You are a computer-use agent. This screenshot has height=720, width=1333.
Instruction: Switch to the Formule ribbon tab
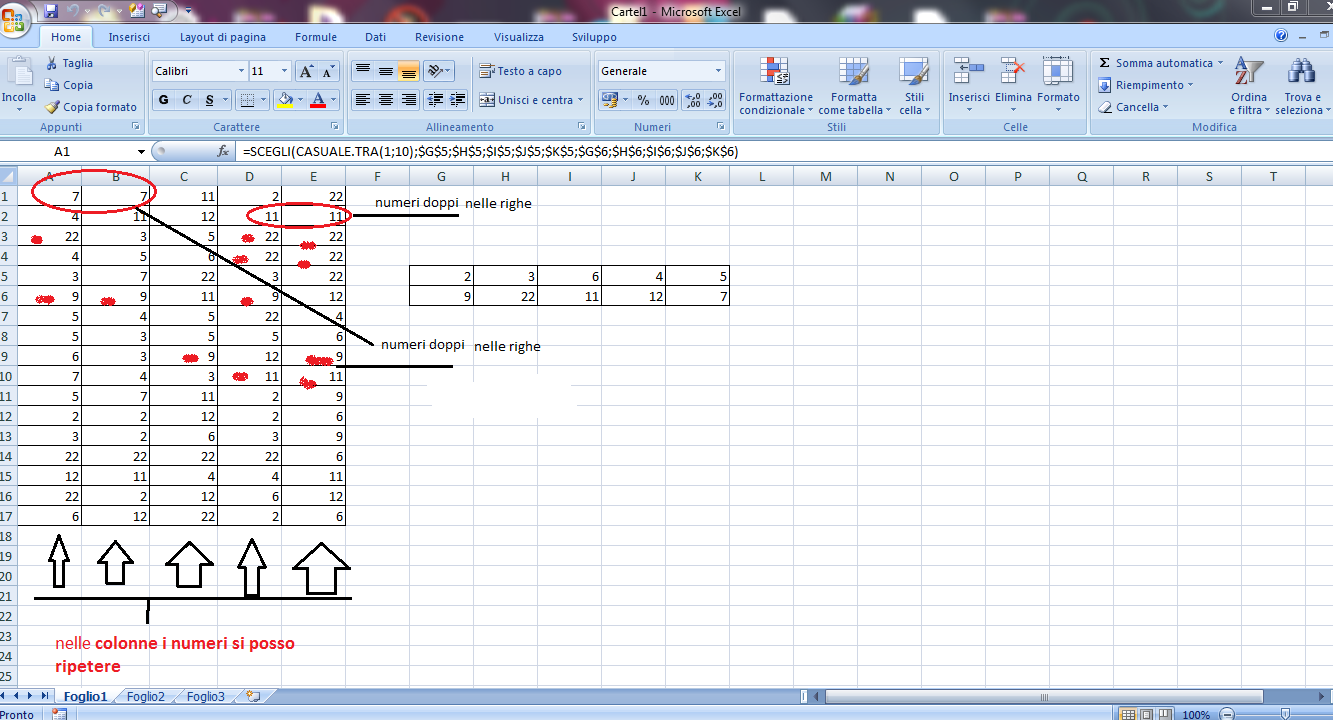(x=316, y=37)
